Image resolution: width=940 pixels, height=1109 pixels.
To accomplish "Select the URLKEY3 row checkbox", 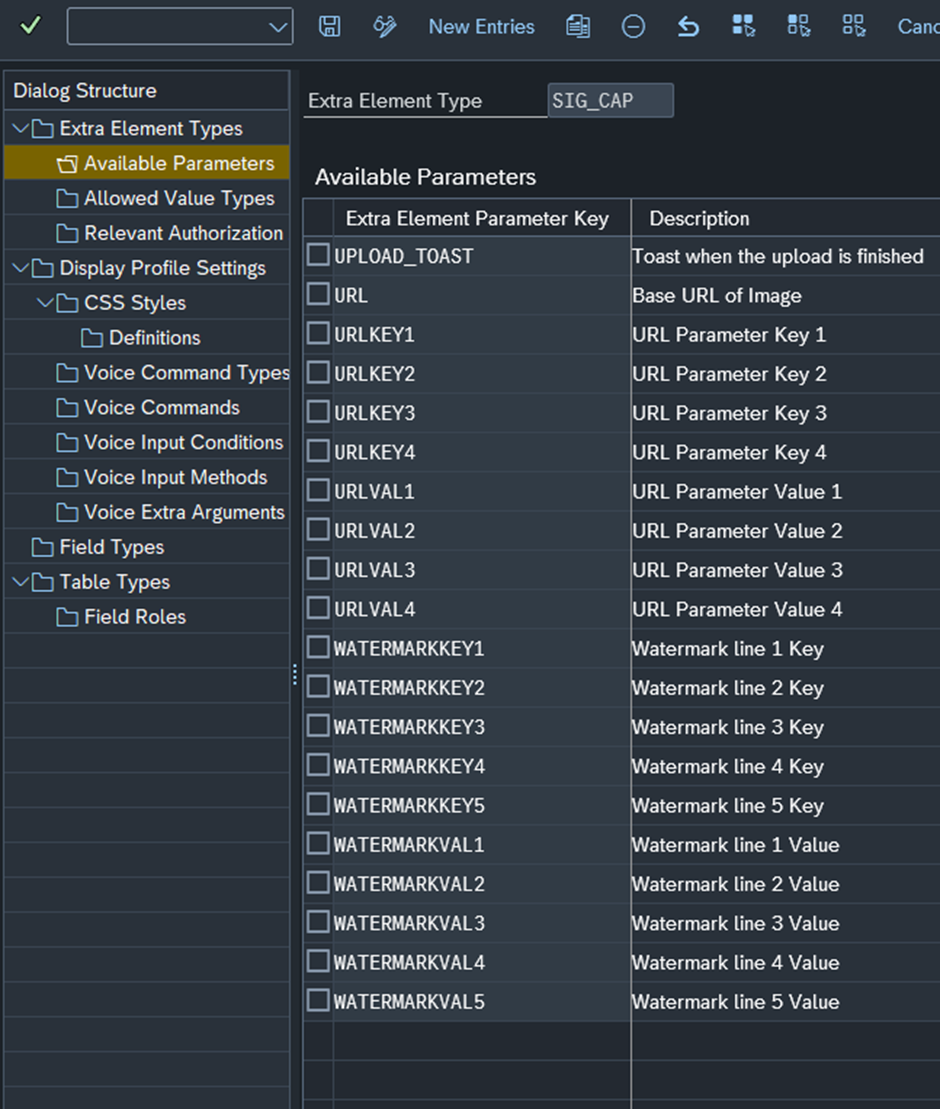I will tap(318, 413).
